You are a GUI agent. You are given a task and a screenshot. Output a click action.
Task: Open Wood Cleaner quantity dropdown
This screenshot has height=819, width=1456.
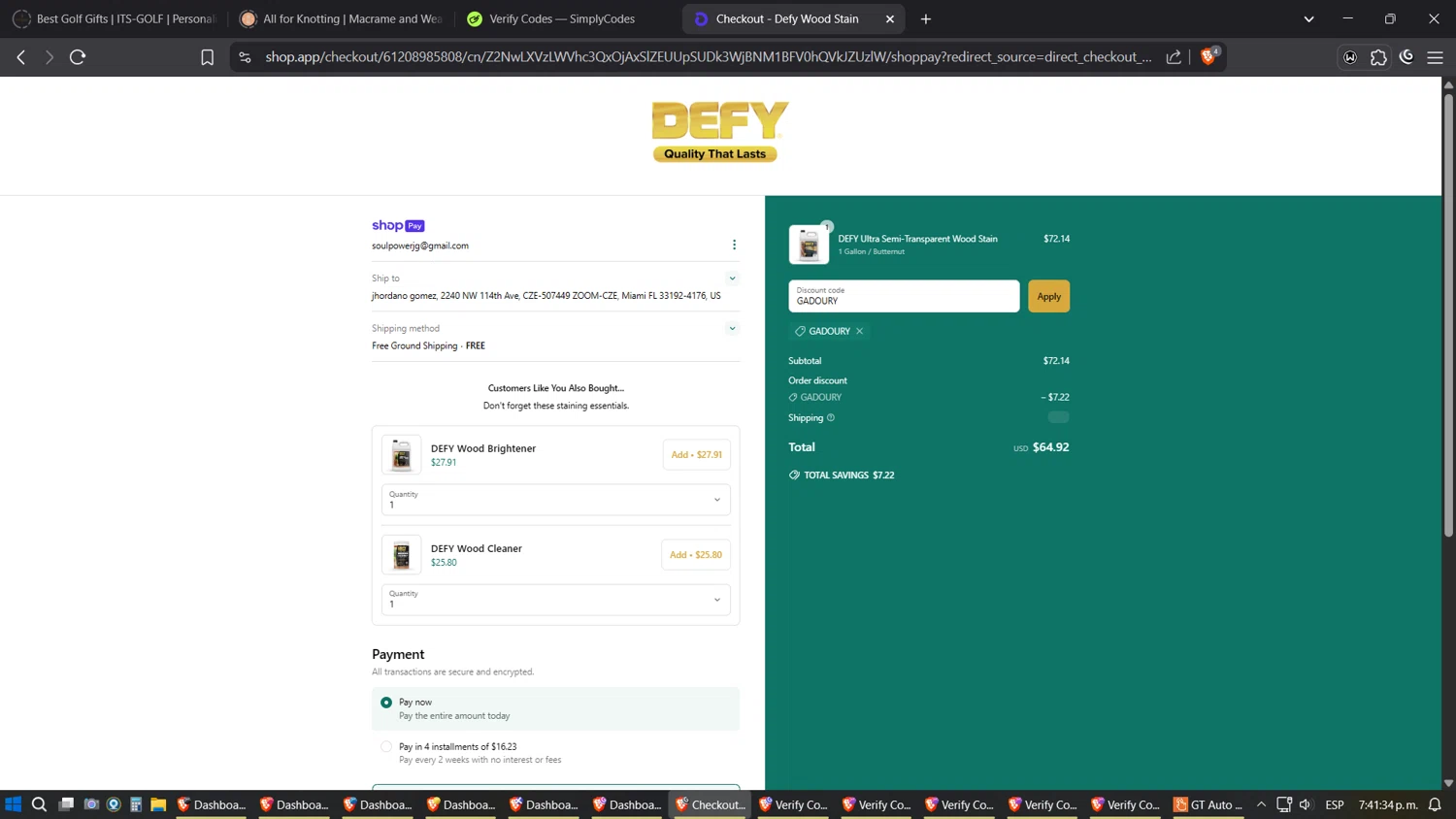[x=555, y=600]
